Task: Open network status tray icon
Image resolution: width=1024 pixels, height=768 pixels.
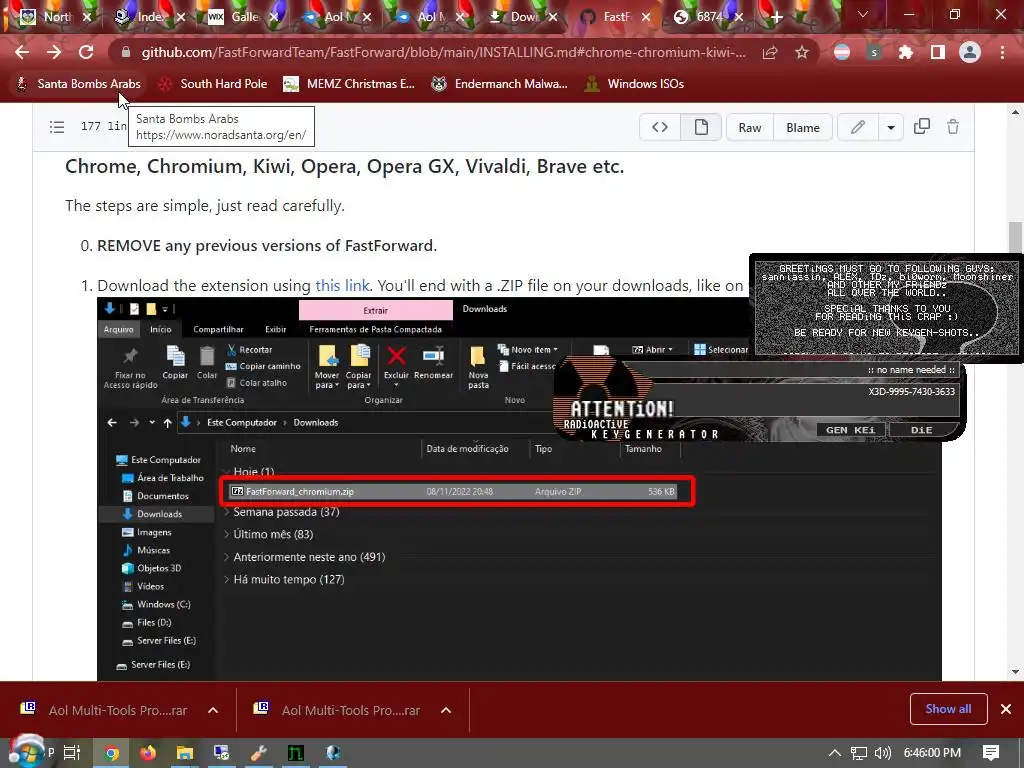Action: pos(859,753)
